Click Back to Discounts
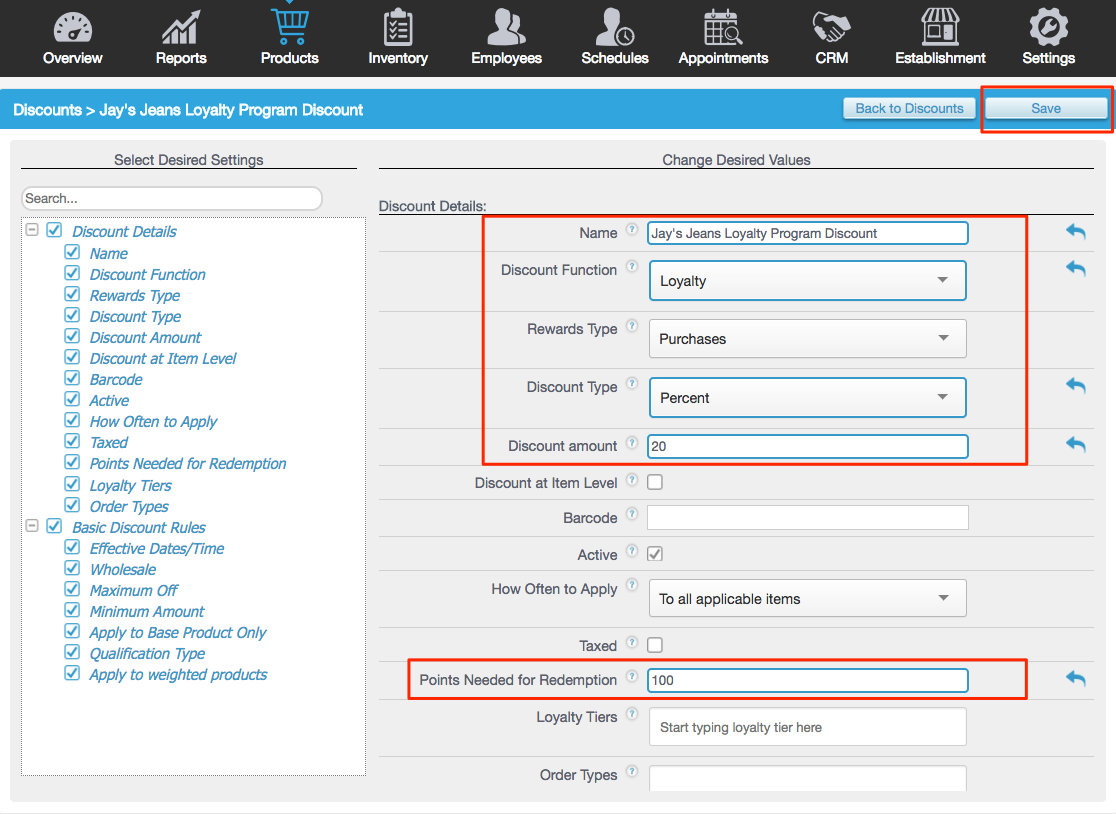 [x=908, y=108]
